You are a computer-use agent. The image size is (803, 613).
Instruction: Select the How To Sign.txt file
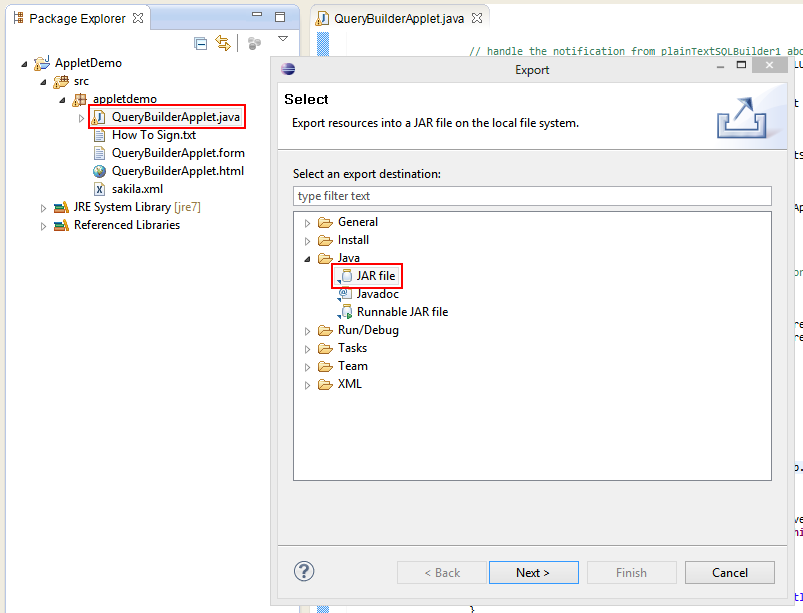pyautogui.click(x=154, y=135)
